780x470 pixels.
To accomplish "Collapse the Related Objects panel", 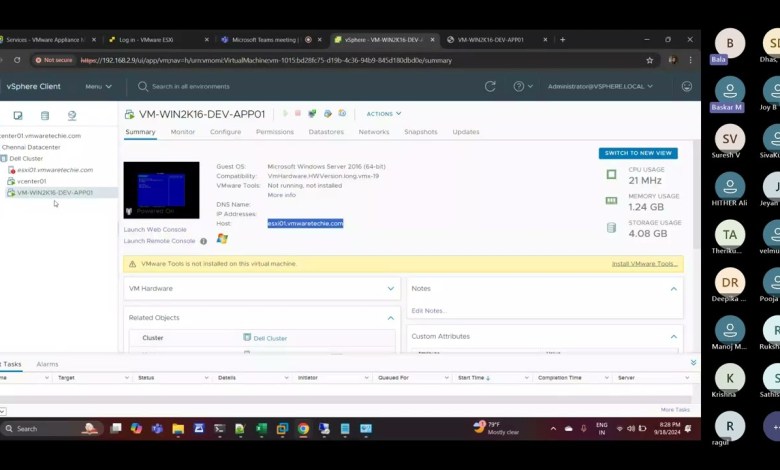I will click(x=390, y=318).
